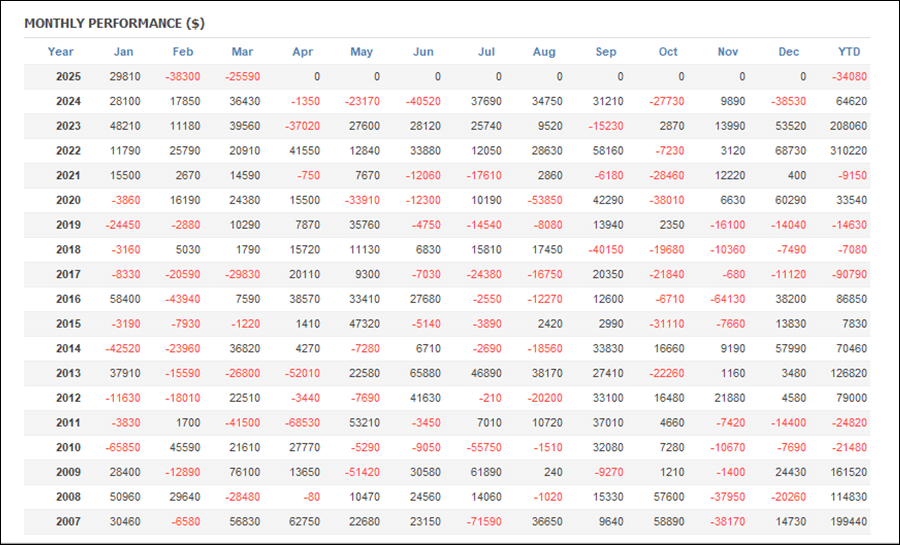Image resolution: width=900 pixels, height=545 pixels.
Task: Click the Nov column header
Action: tap(728, 52)
